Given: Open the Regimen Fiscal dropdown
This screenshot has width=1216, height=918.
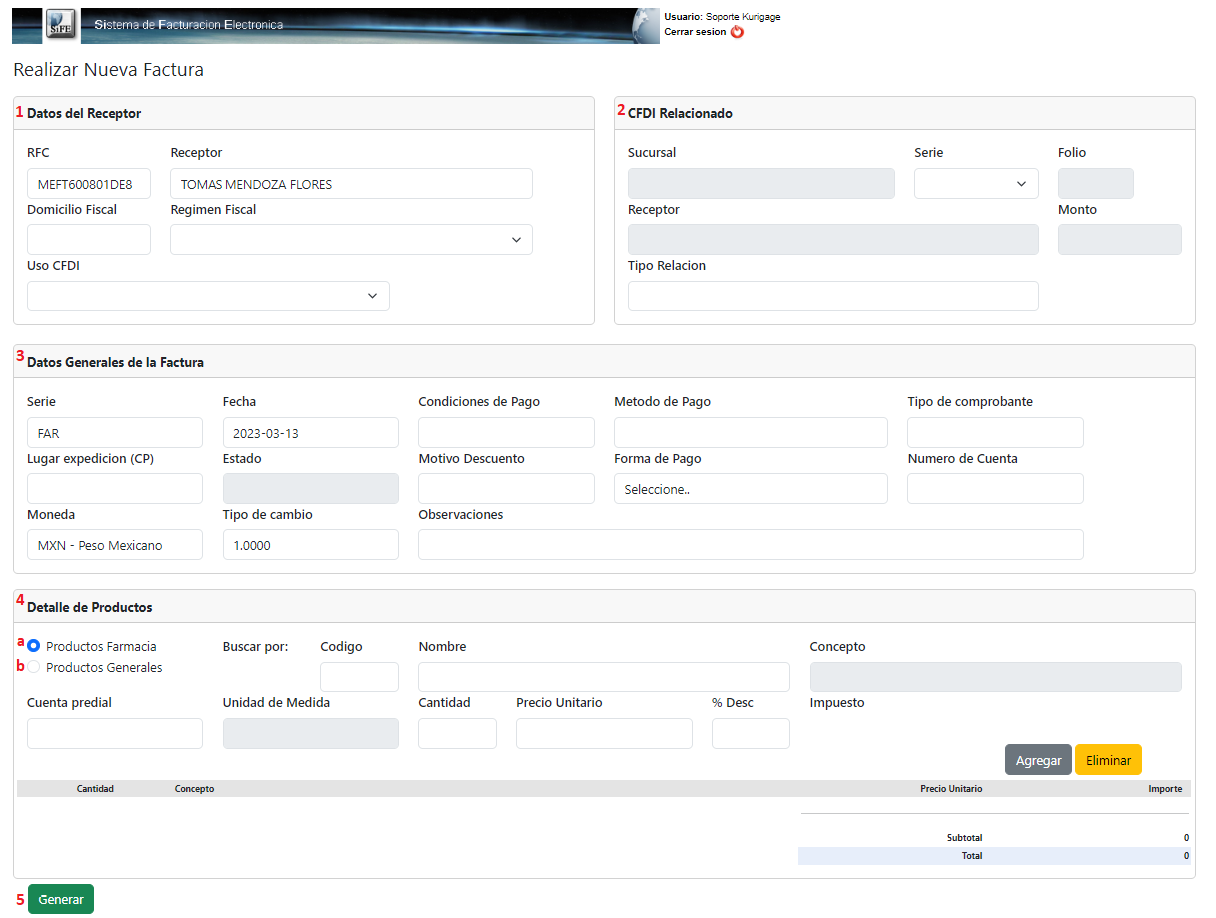Looking at the screenshot, I should (351, 240).
